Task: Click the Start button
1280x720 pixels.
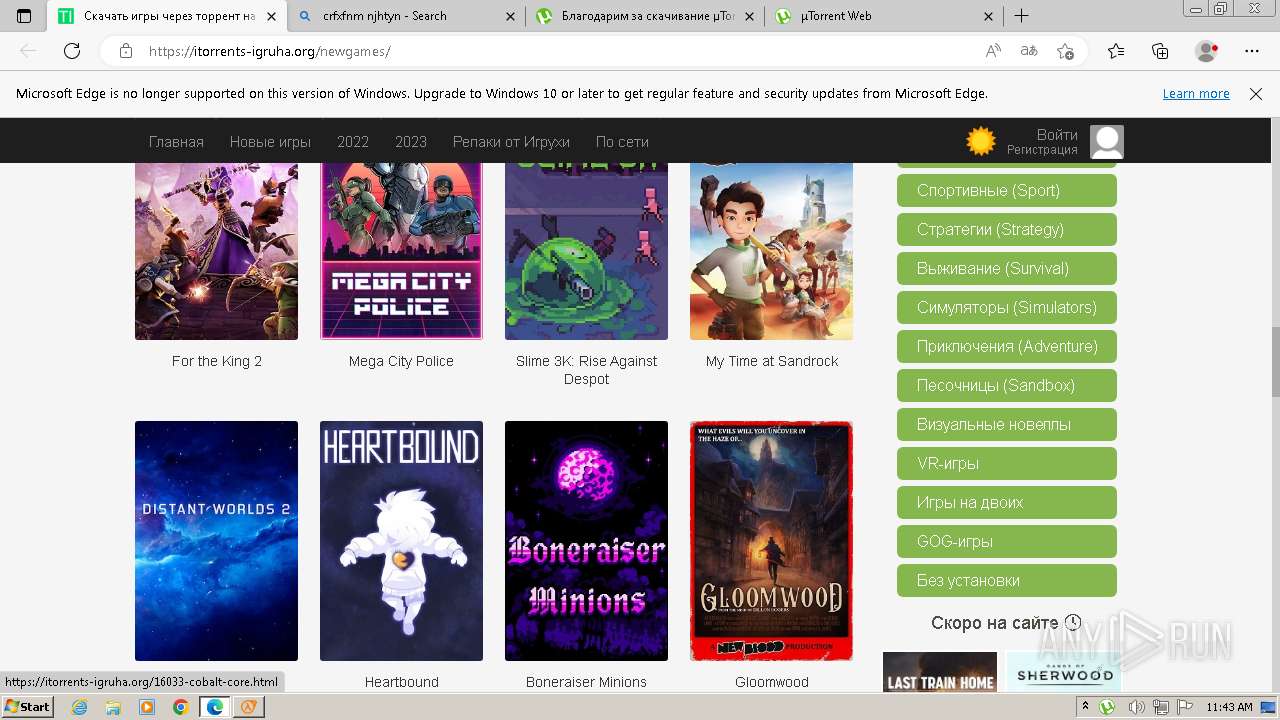Action: coord(27,707)
